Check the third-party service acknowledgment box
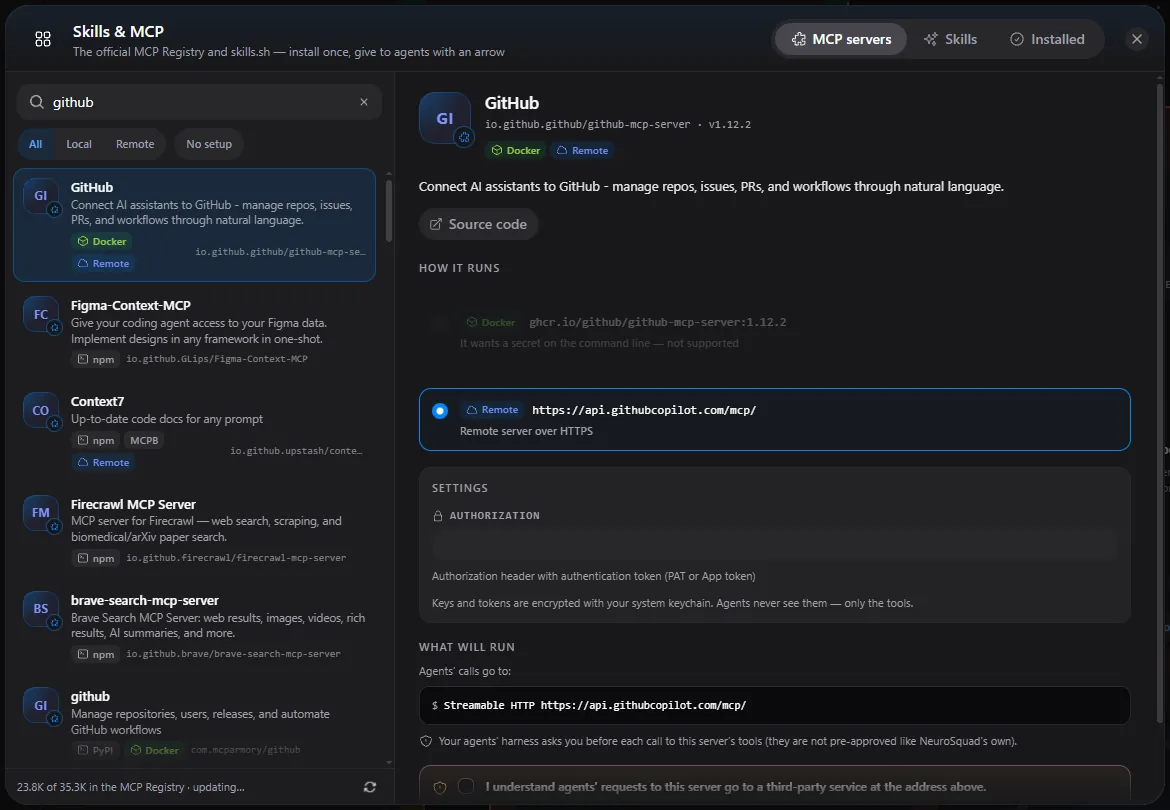 click(466, 786)
